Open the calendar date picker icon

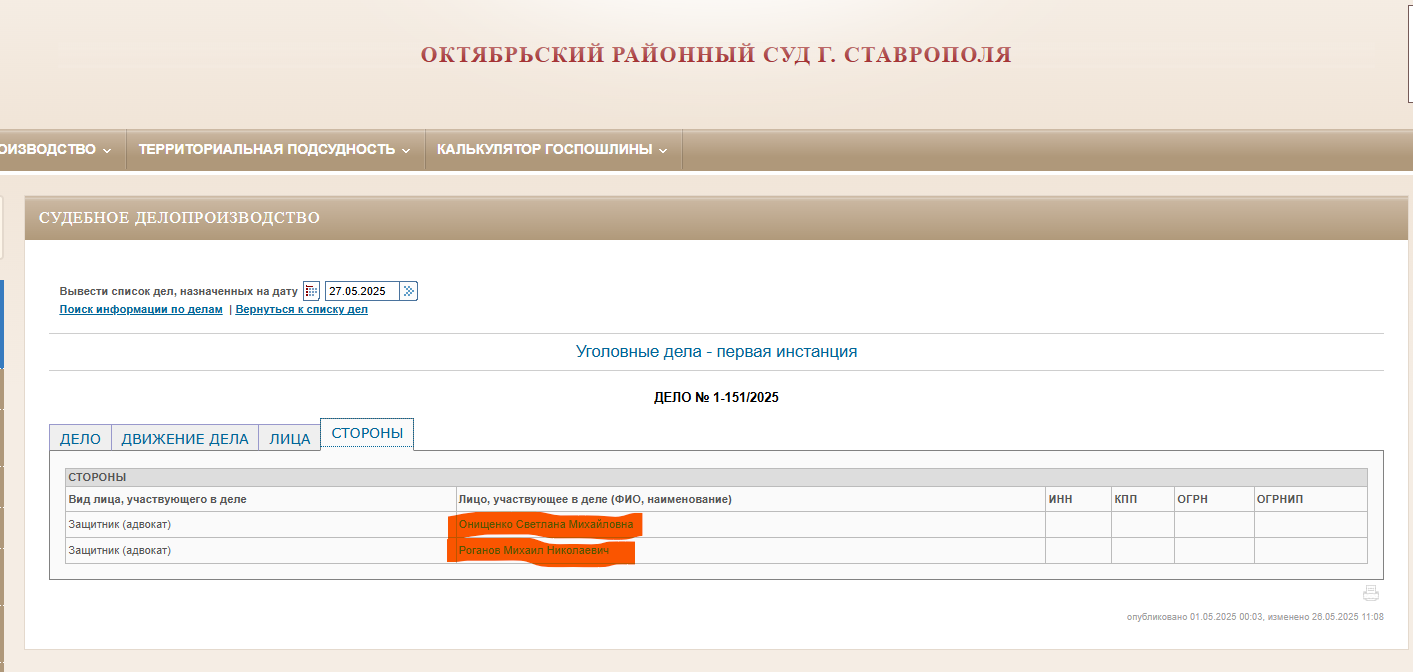pos(311,291)
